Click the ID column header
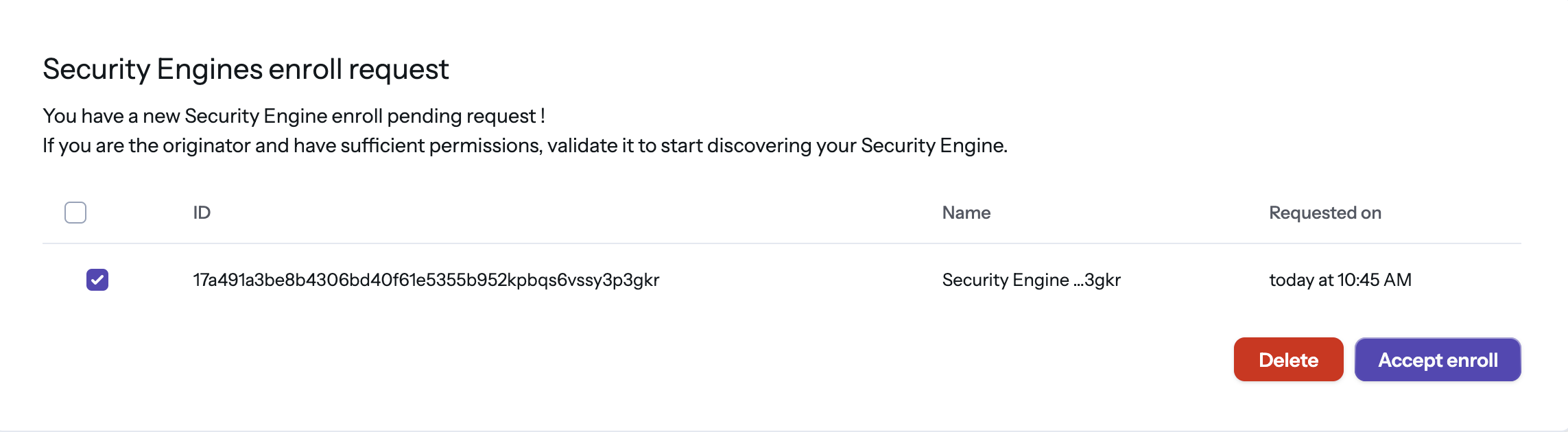1568x432 pixels. point(202,213)
